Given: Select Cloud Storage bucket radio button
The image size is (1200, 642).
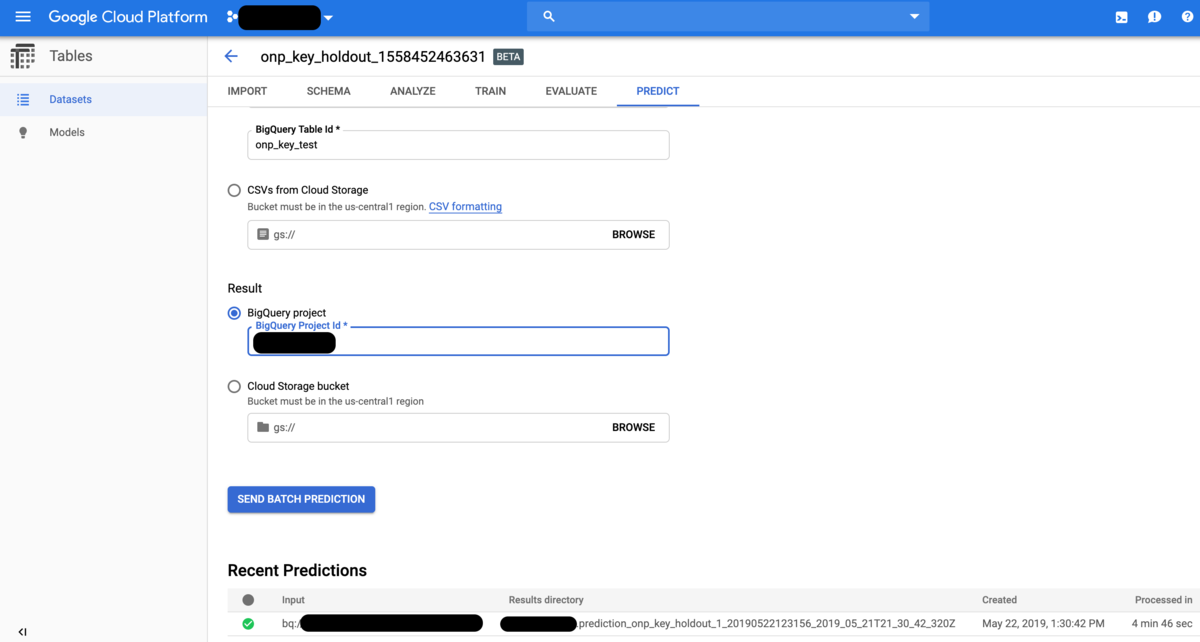Looking at the screenshot, I should (234, 386).
